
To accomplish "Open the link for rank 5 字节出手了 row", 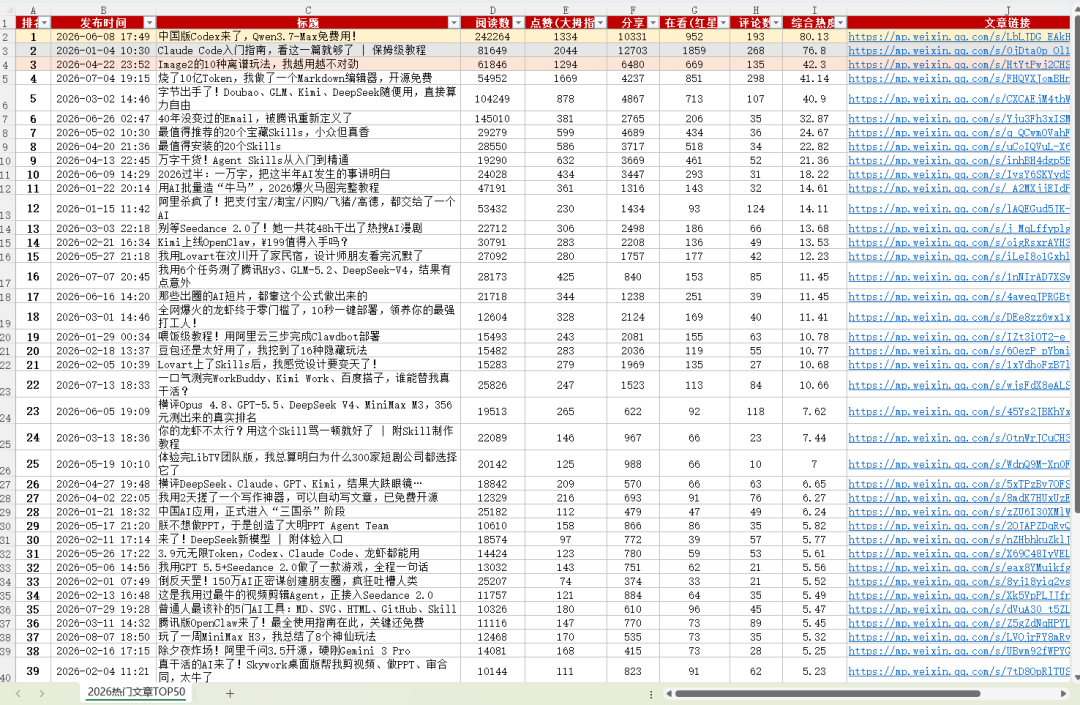I will tap(959, 98).
